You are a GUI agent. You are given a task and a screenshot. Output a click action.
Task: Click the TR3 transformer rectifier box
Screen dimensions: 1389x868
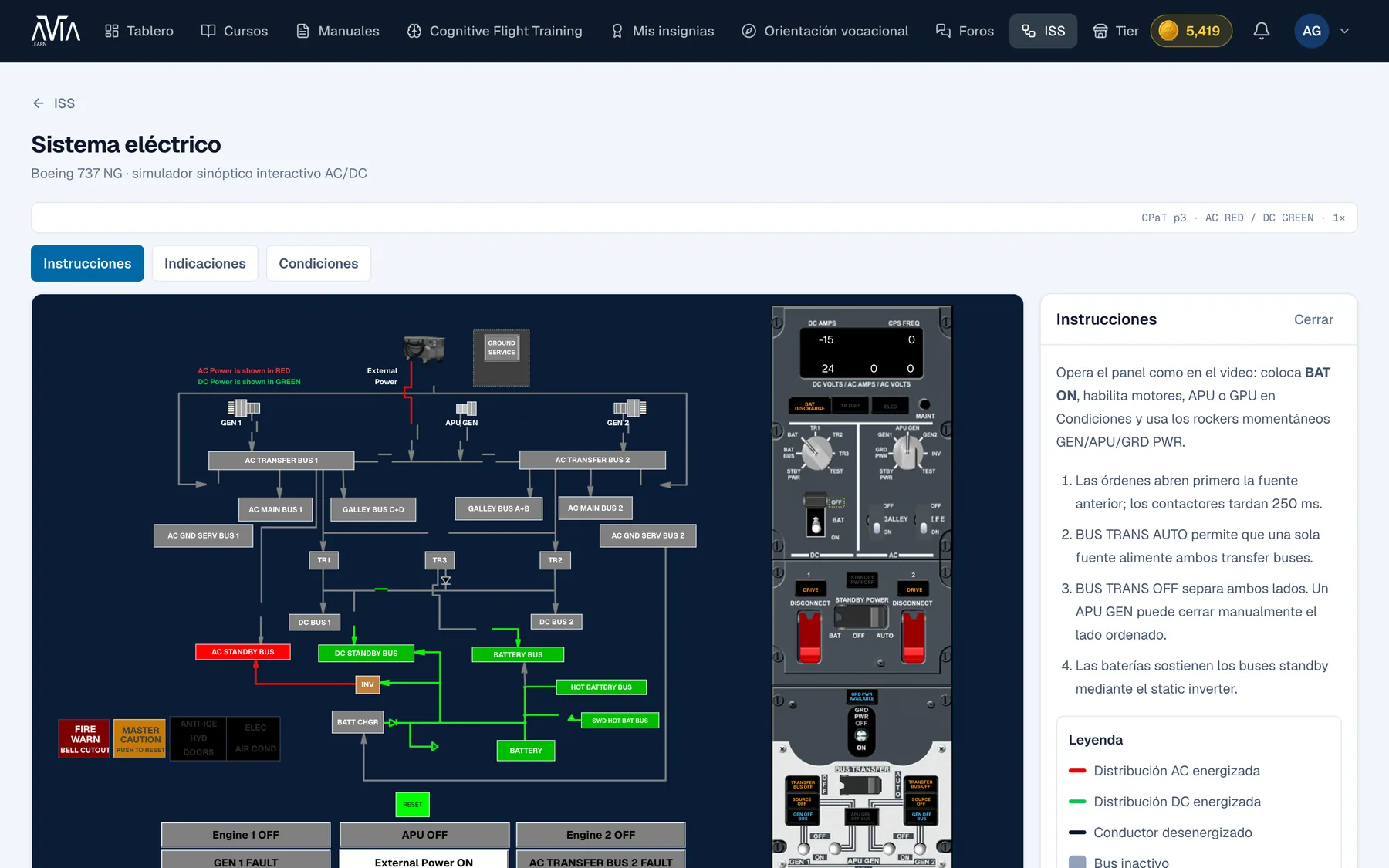440,560
